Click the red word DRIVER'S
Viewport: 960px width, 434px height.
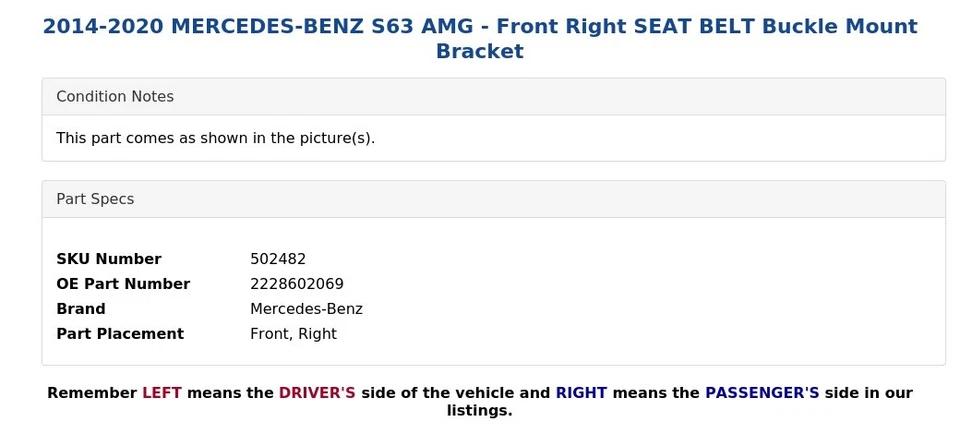317,393
